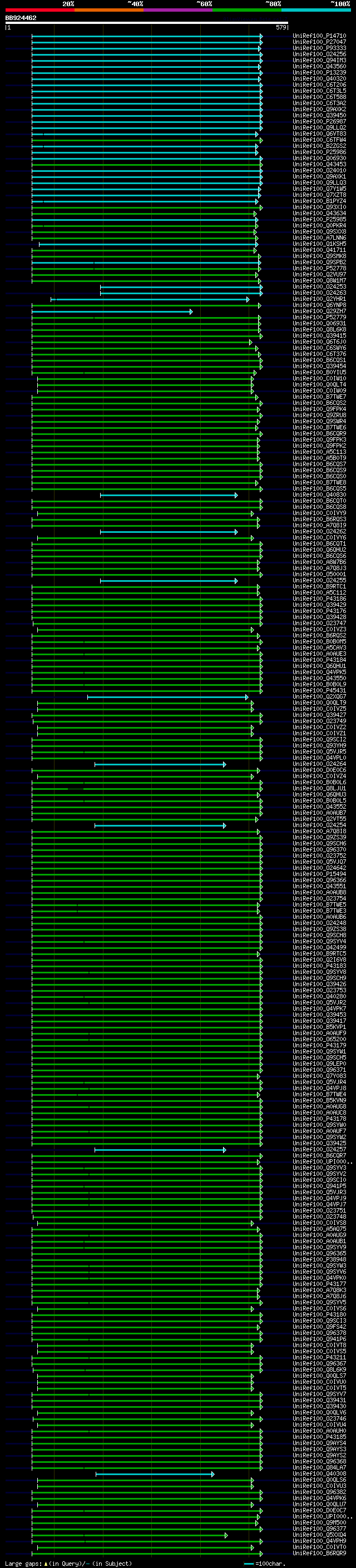Click the short cyan alignment bar for UniRef100_O24254
The width and height of the screenshot is (356, 1568).
click(160, 825)
